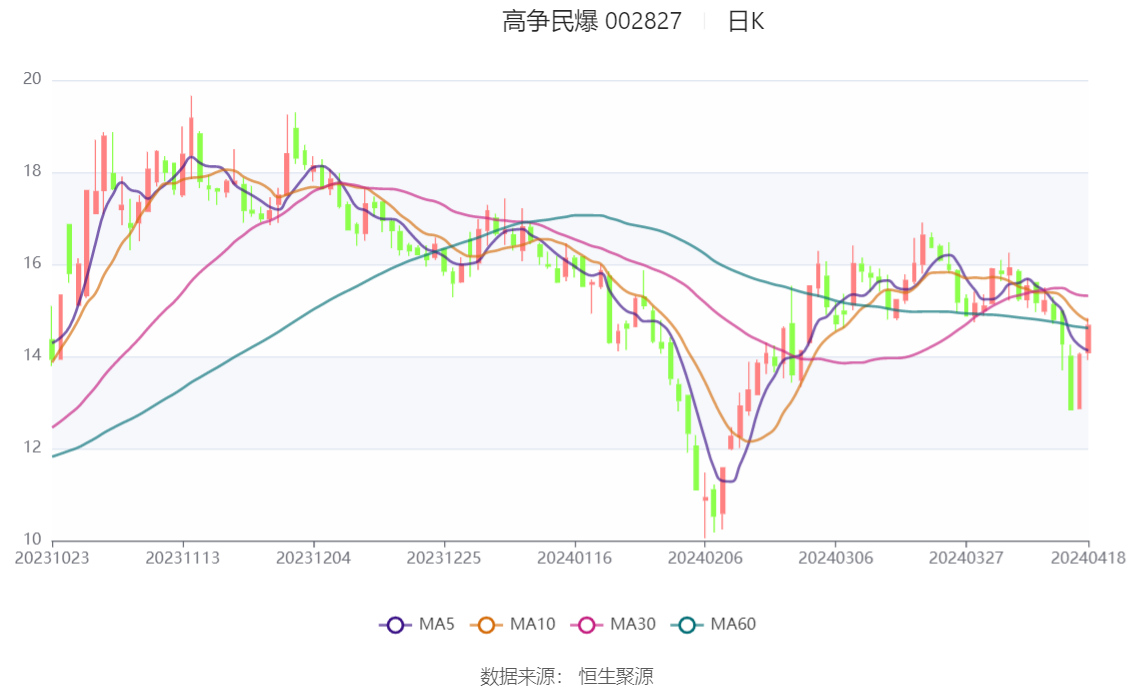This screenshot has width=1134, height=689.
Task: Click the 20231023 date axis label
Action: pos(52,558)
